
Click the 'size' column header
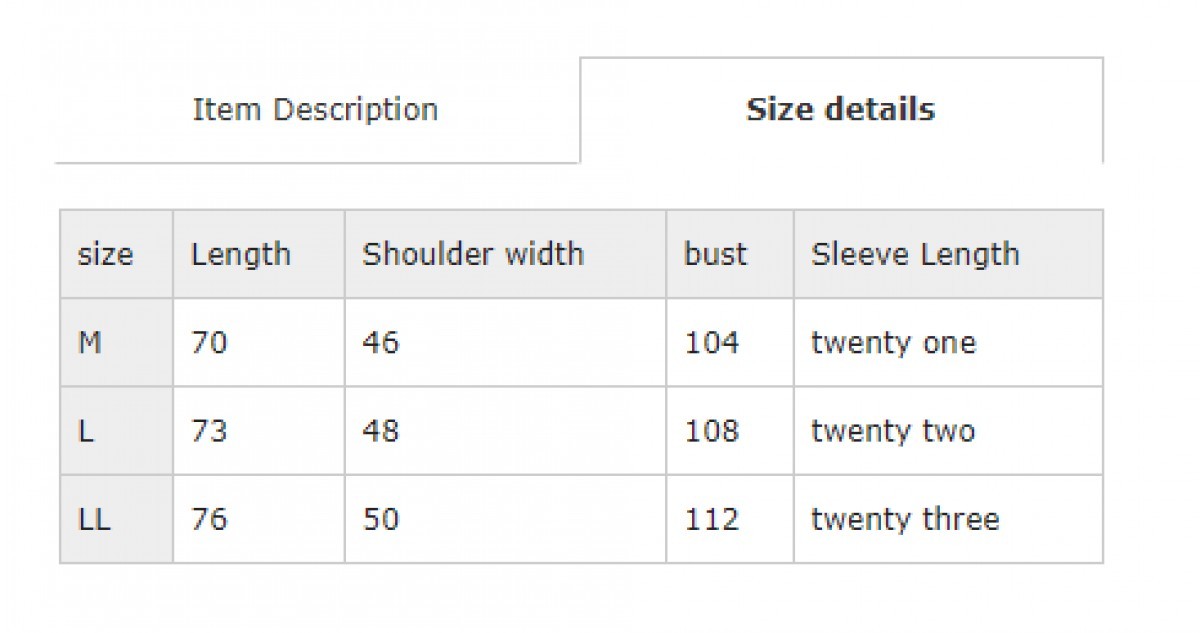pyautogui.click(x=105, y=254)
